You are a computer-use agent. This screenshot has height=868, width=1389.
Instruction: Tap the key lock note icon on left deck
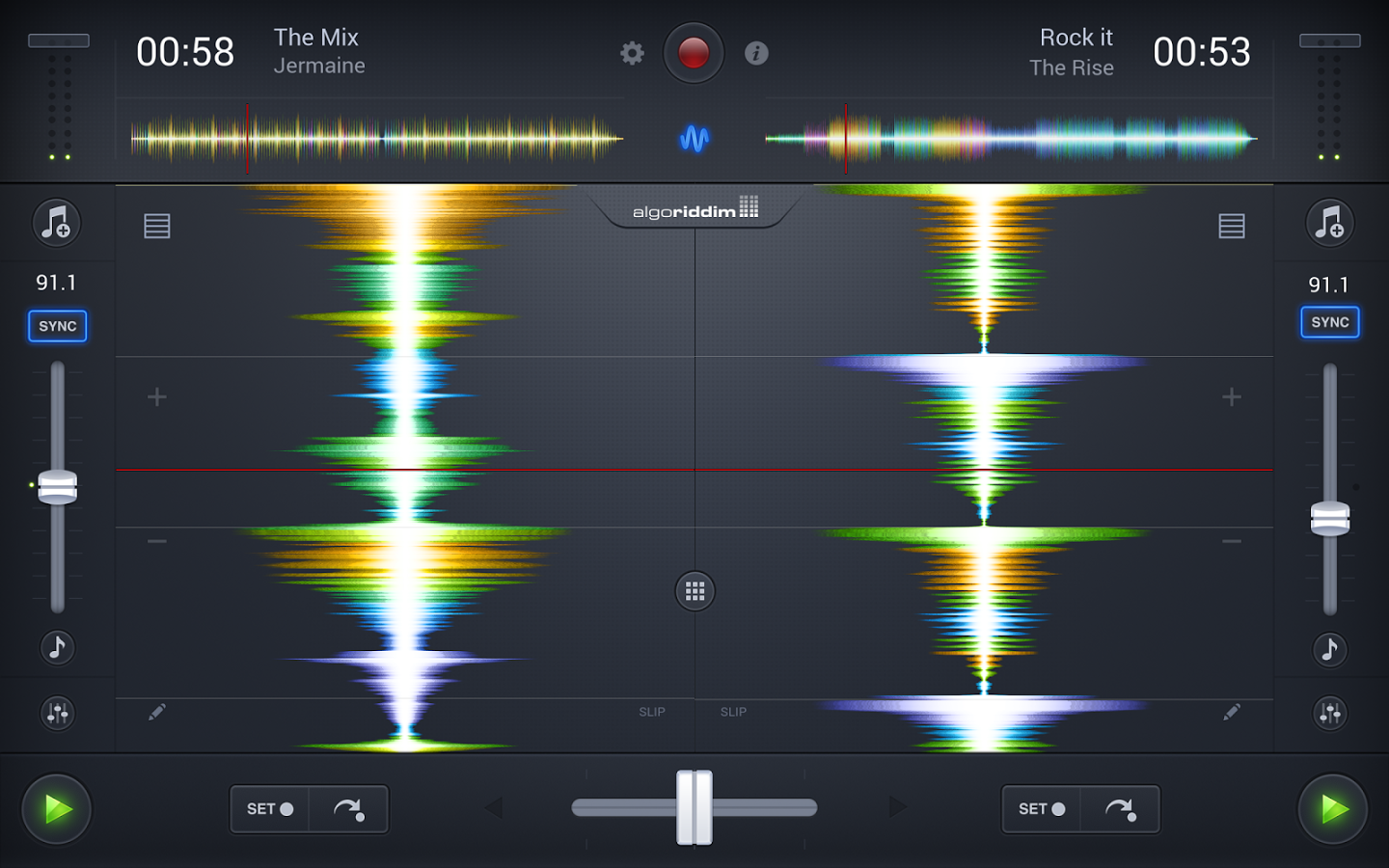57,647
